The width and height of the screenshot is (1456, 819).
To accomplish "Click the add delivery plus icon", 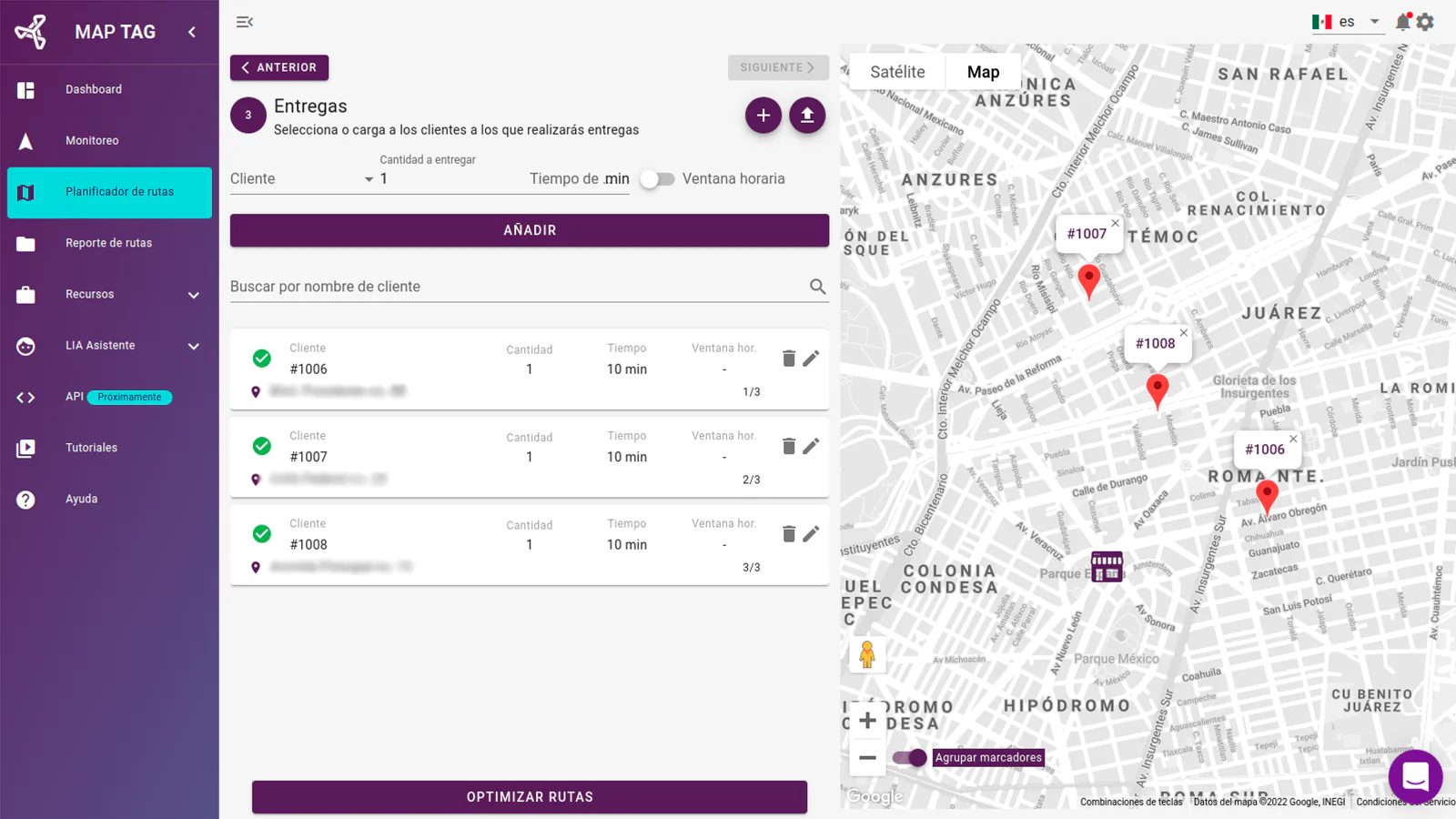I will (x=763, y=116).
